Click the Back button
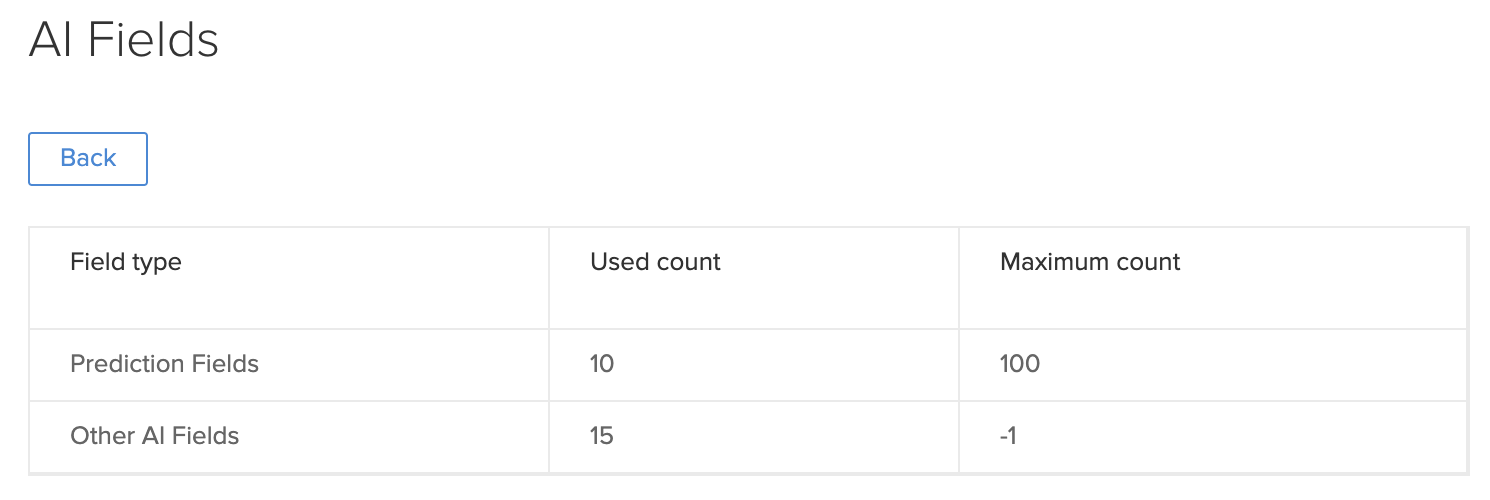The image size is (1490, 500). tap(88, 158)
